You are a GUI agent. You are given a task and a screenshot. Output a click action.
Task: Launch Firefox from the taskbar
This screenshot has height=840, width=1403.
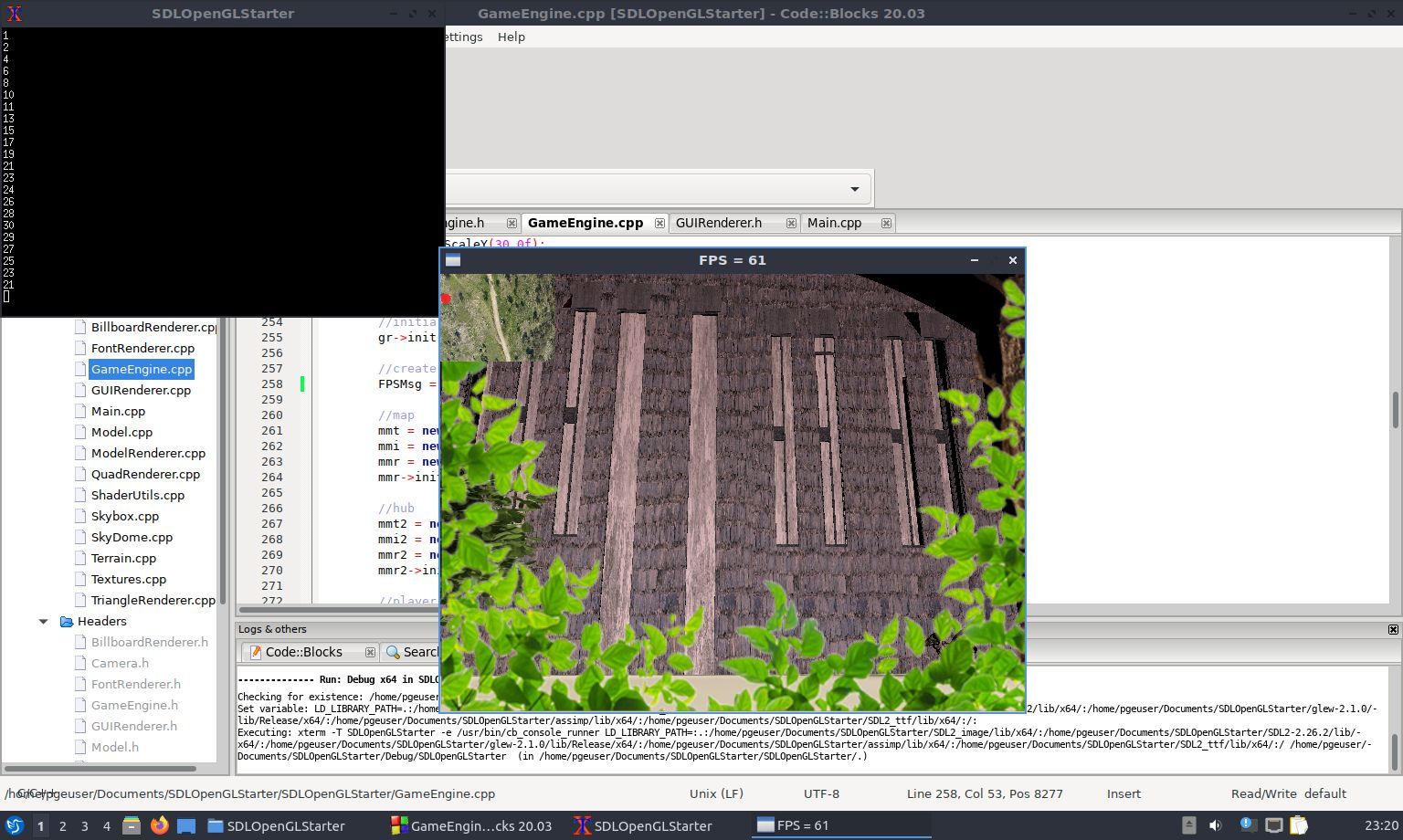(160, 826)
